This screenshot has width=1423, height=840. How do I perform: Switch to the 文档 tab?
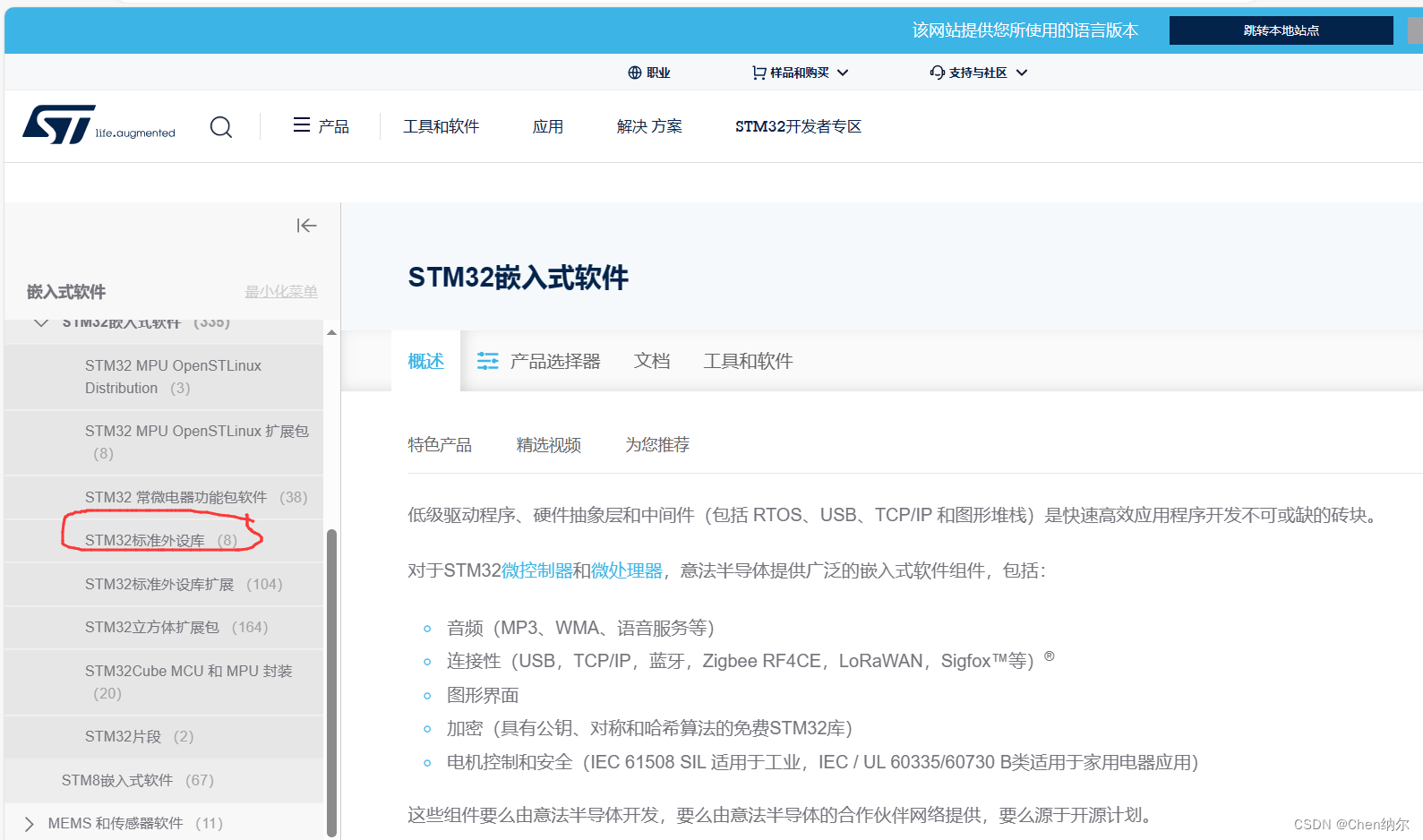[x=652, y=361]
